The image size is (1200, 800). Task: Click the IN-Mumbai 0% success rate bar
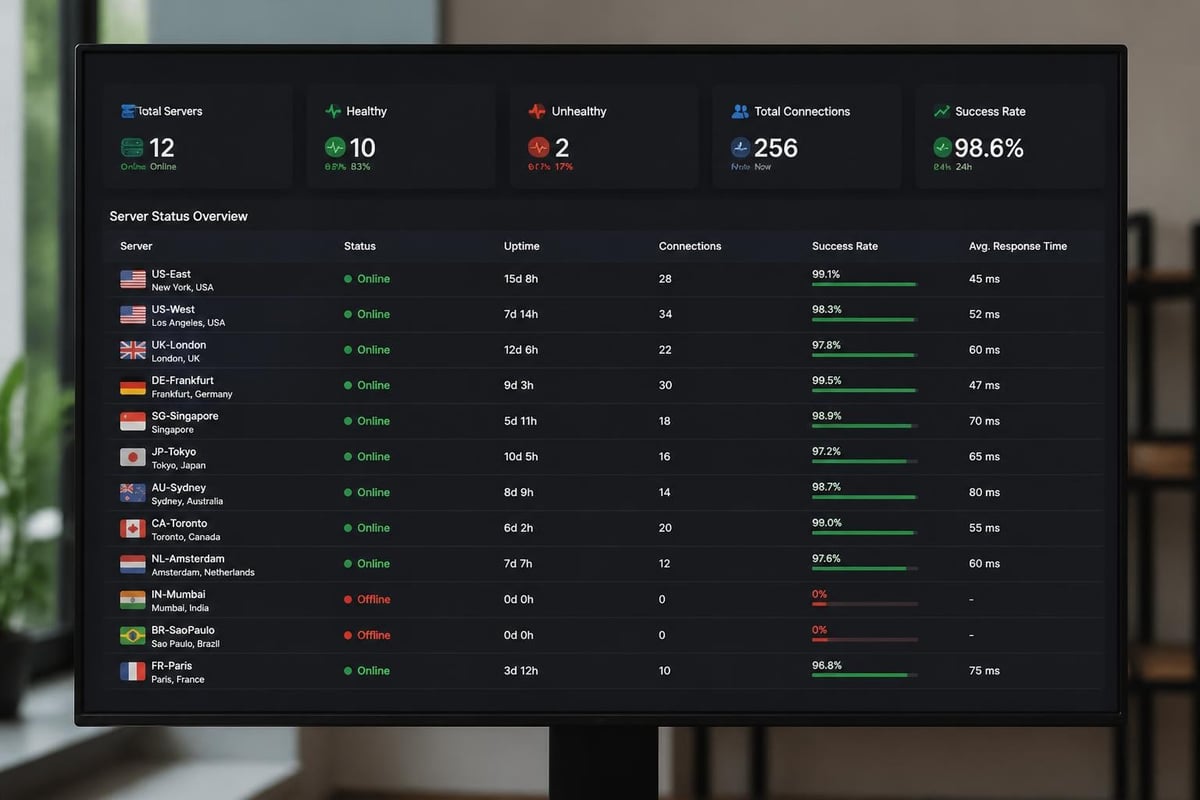click(x=865, y=604)
